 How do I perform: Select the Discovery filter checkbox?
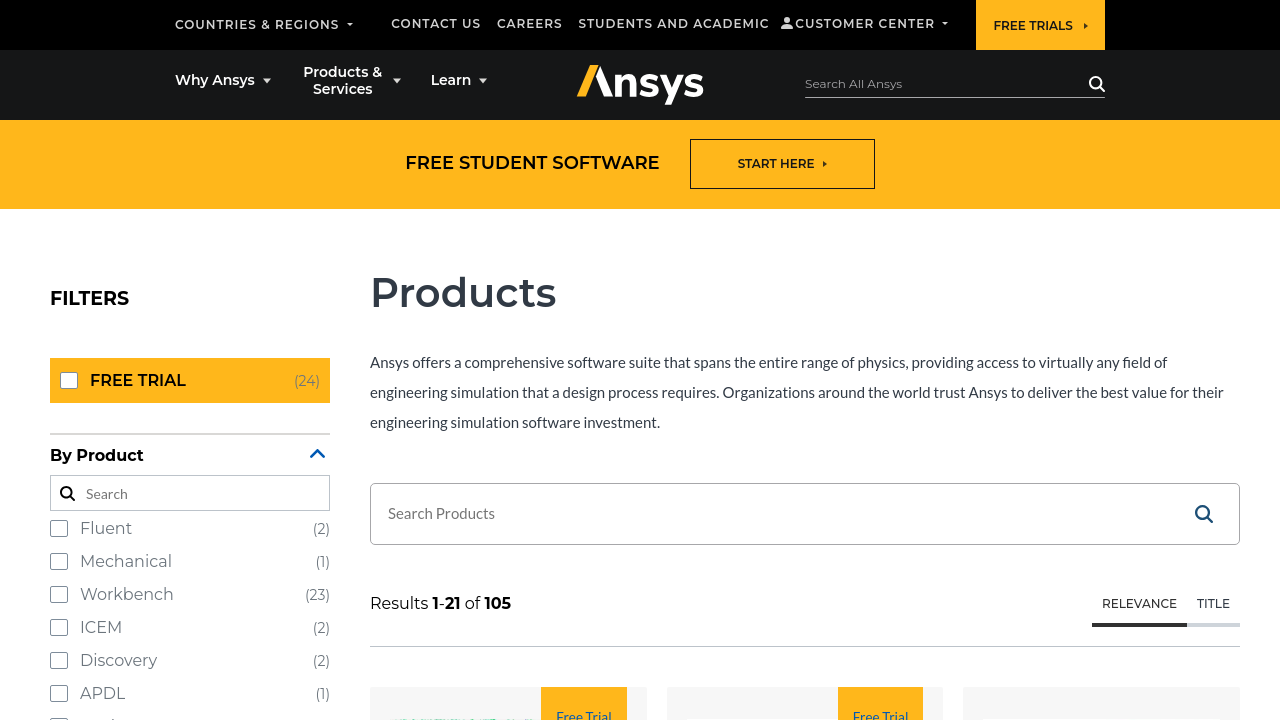(59, 661)
